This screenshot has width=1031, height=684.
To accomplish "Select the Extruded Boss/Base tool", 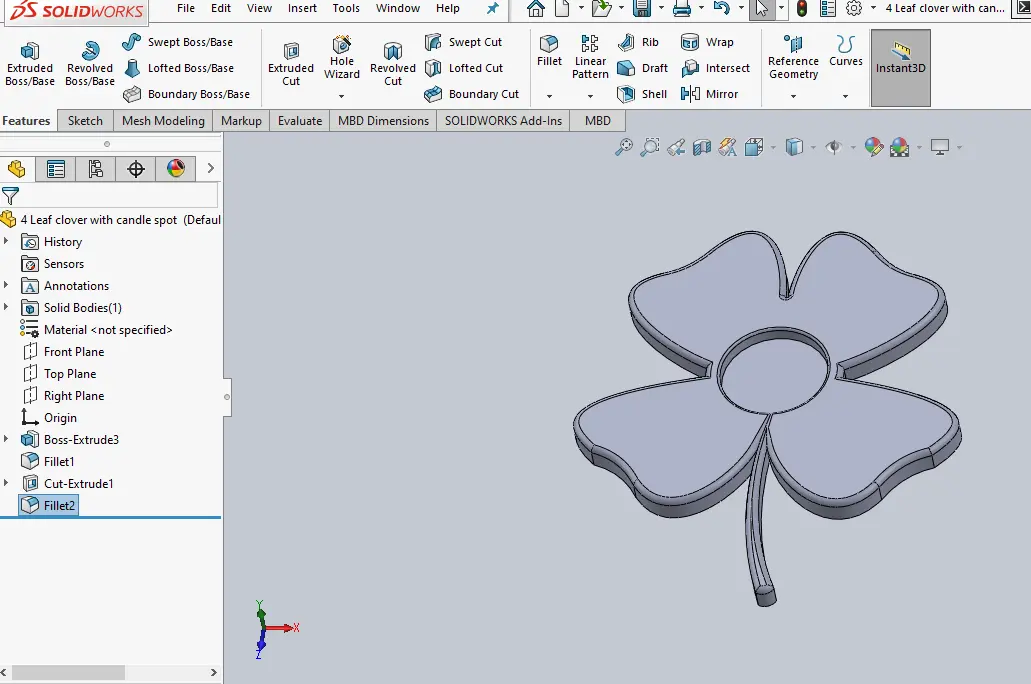I will click(x=29, y=62).
